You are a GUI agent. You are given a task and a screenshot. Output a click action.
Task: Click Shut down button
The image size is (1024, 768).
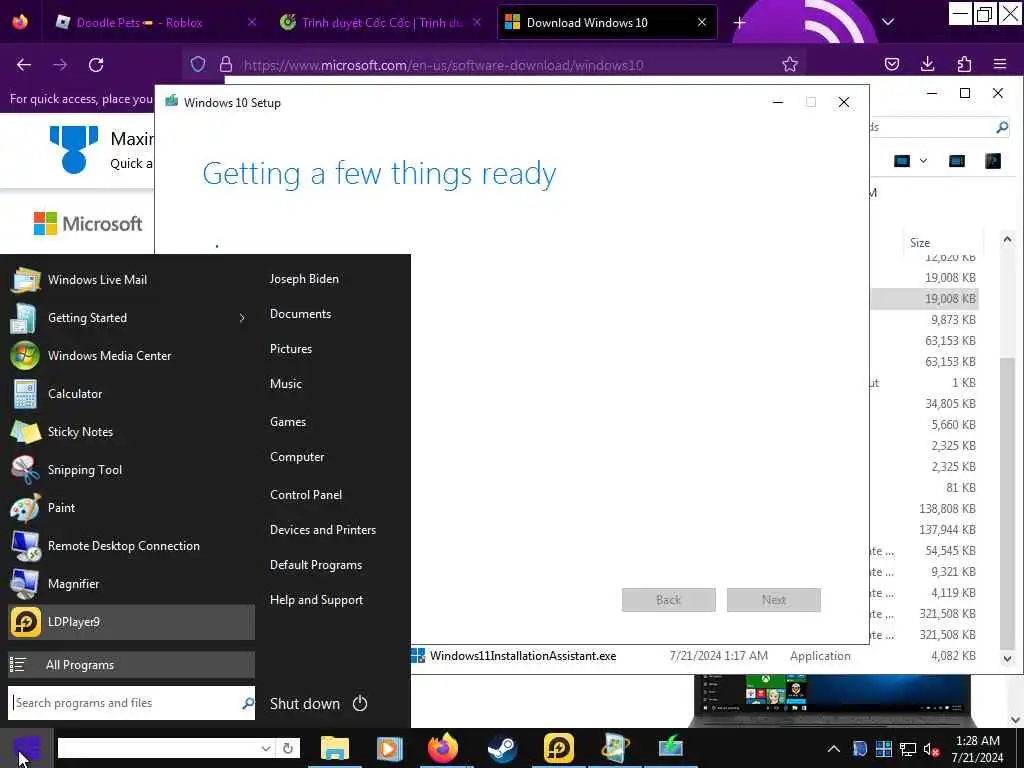tap(304, 703)
